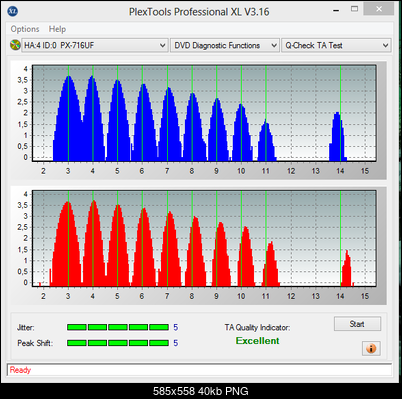
Task: Click the Peak Shift green level bar
Action: [118, 343]
